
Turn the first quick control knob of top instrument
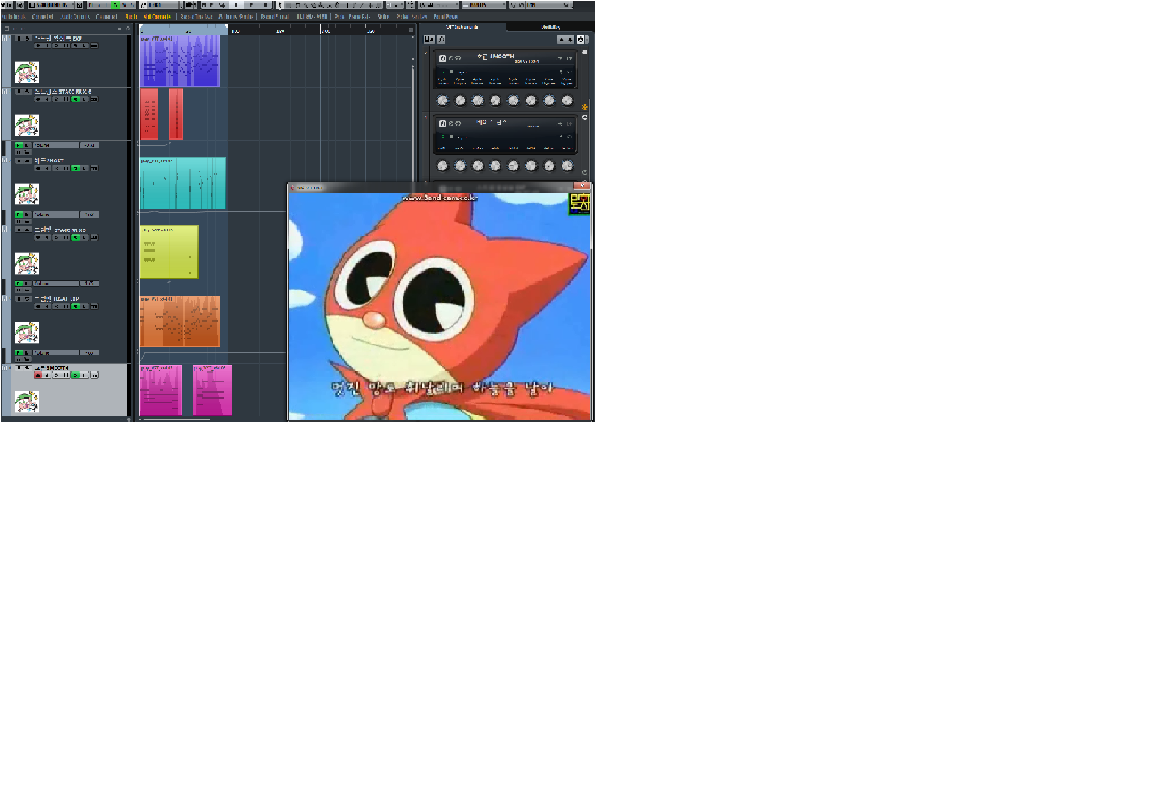[442, 100]
